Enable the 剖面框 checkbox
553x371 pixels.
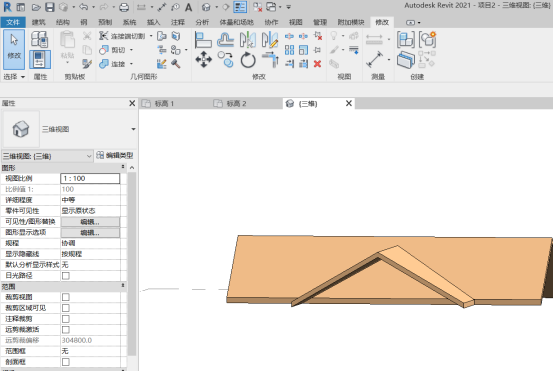[x=66, y=362]
